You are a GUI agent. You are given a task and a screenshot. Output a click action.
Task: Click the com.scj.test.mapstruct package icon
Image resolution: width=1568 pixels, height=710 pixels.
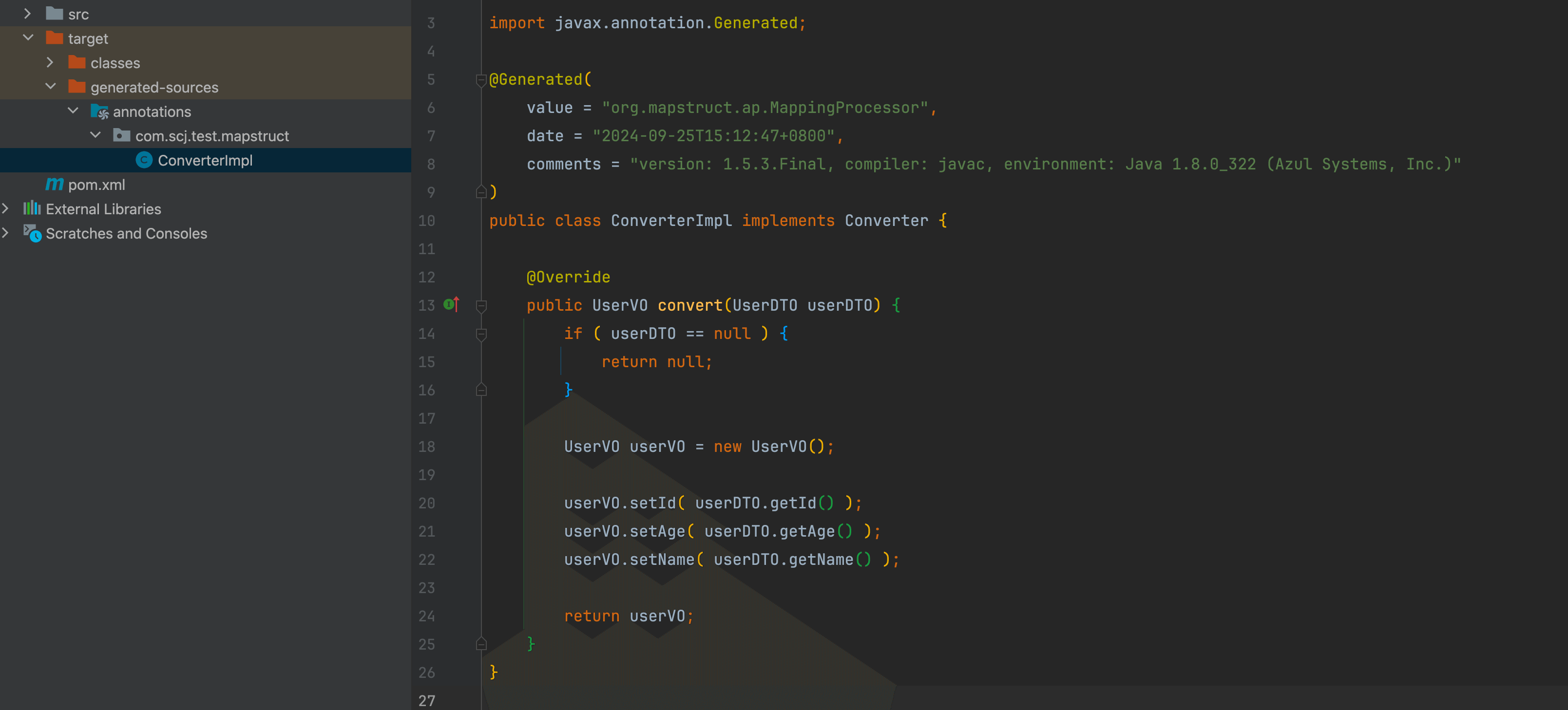coord(122,136)
